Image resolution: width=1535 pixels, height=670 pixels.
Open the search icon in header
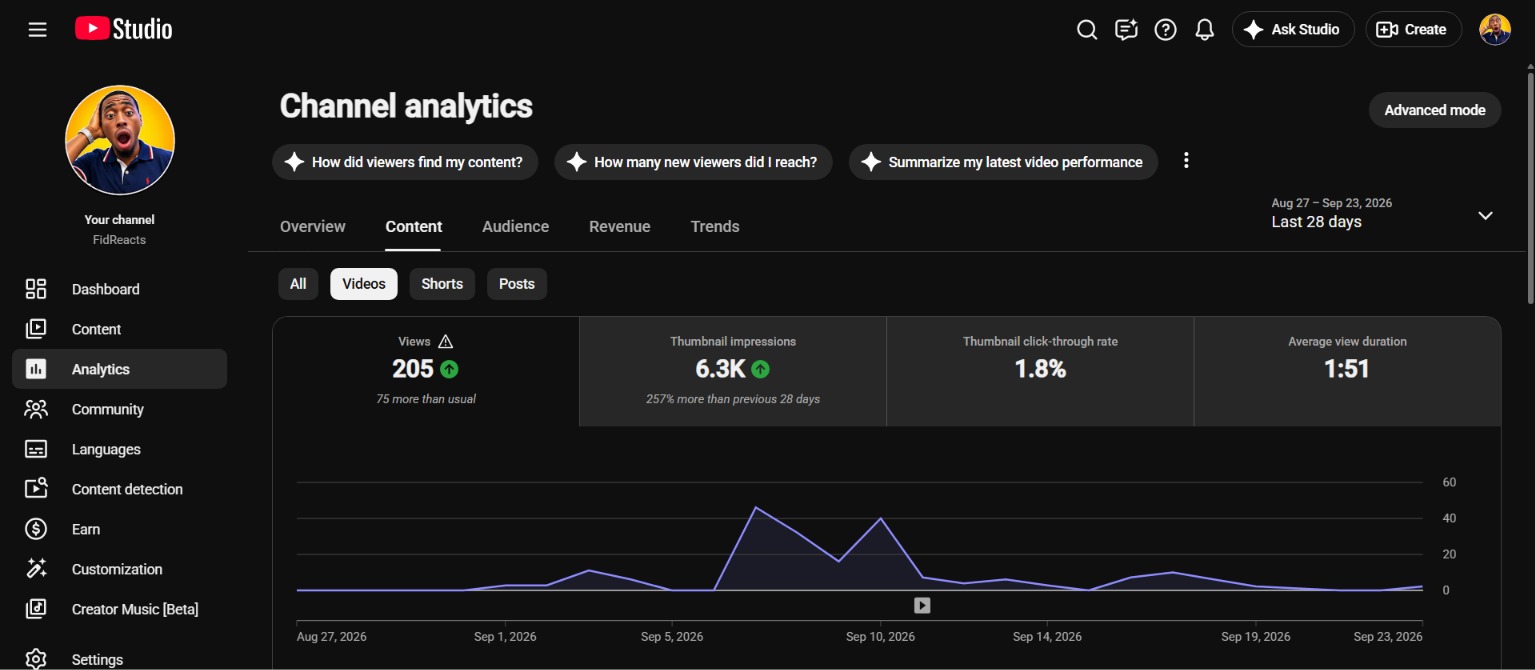1087,30
